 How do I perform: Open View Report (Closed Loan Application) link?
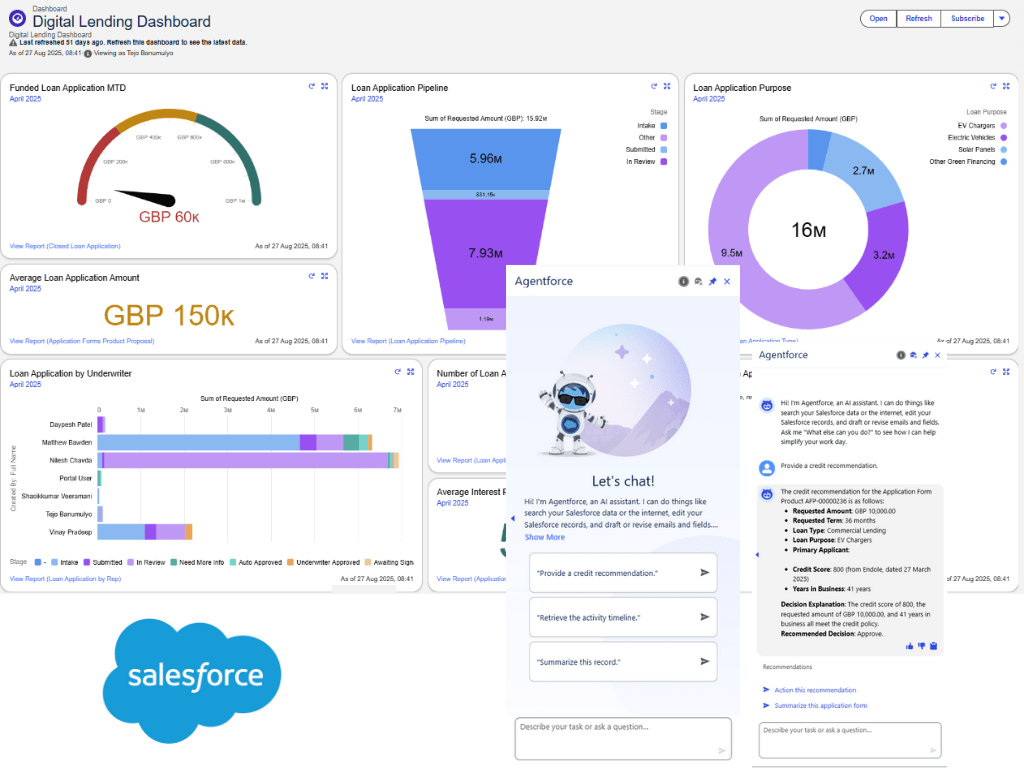[65, 245]
